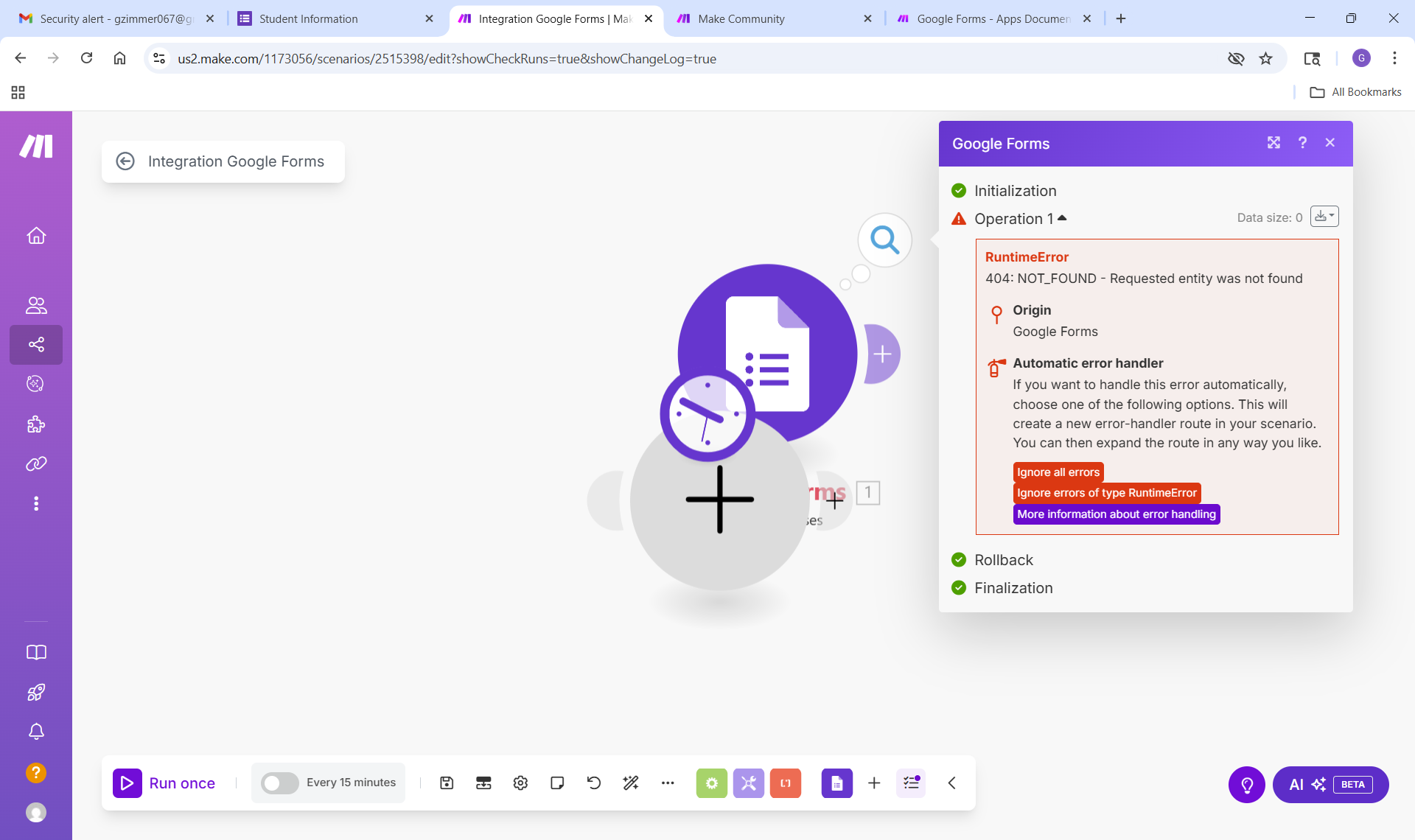
Task: Open the toolbar three-dot more options
Action: click(x=668, y=783)
